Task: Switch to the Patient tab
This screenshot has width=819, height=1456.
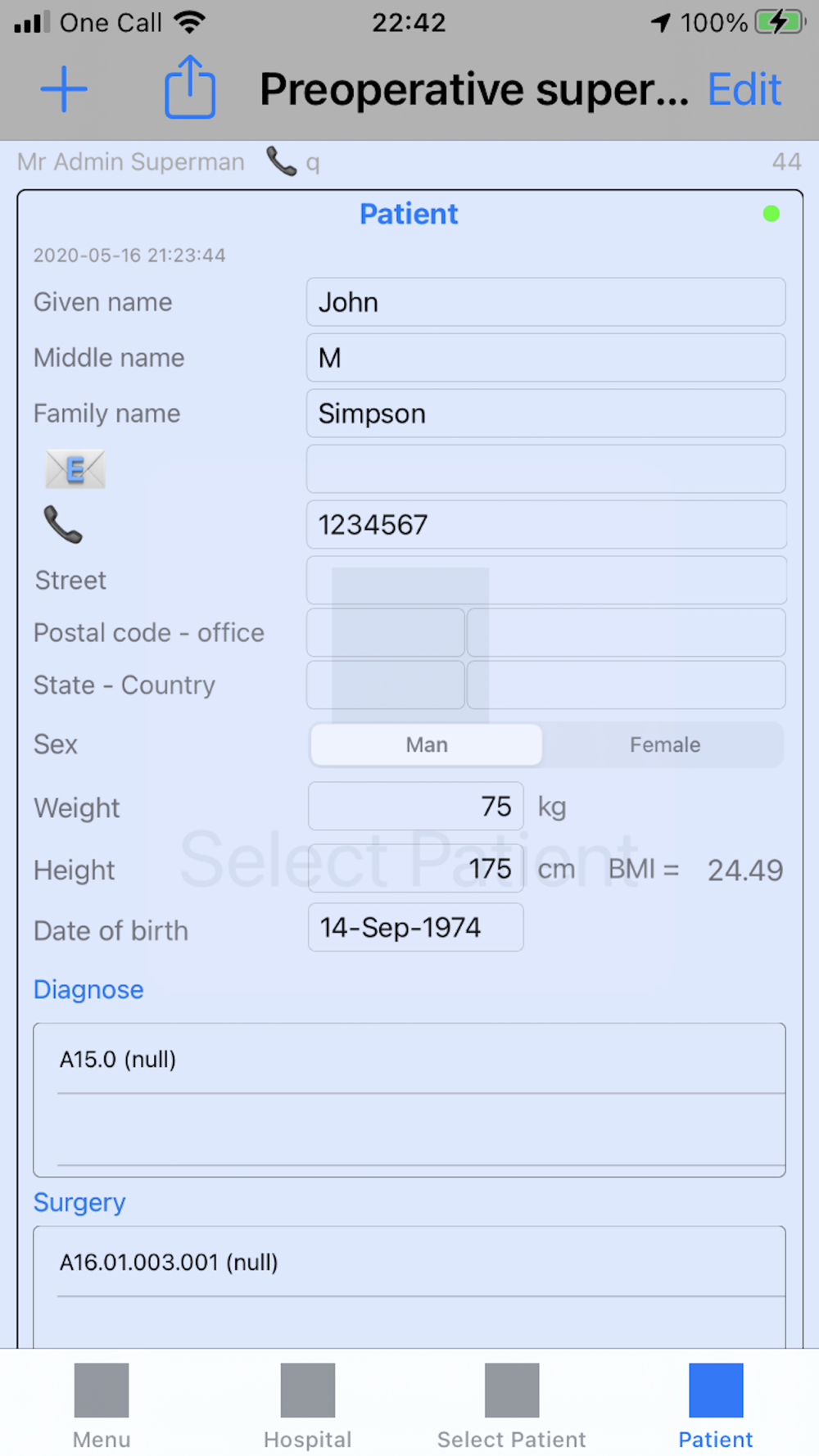Action: click(716, 1405)
